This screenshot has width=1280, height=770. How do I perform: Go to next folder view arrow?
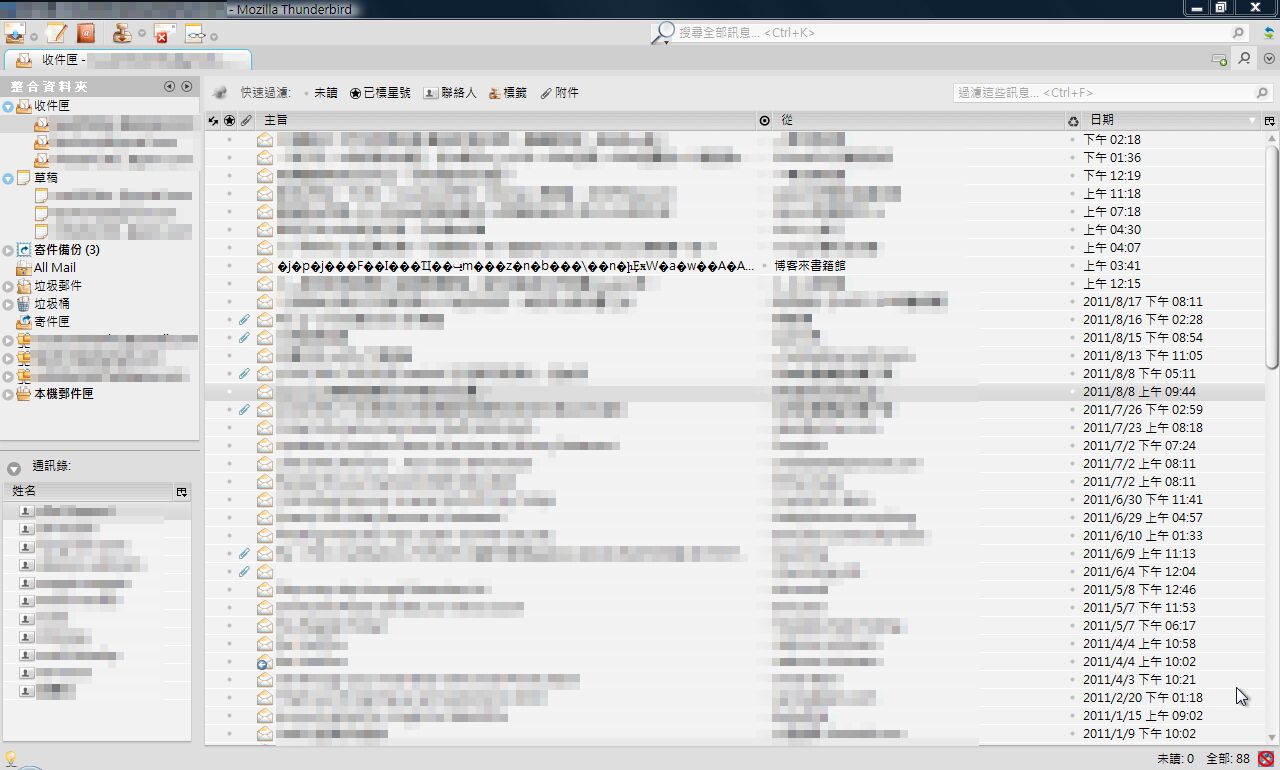pos(186,87)
